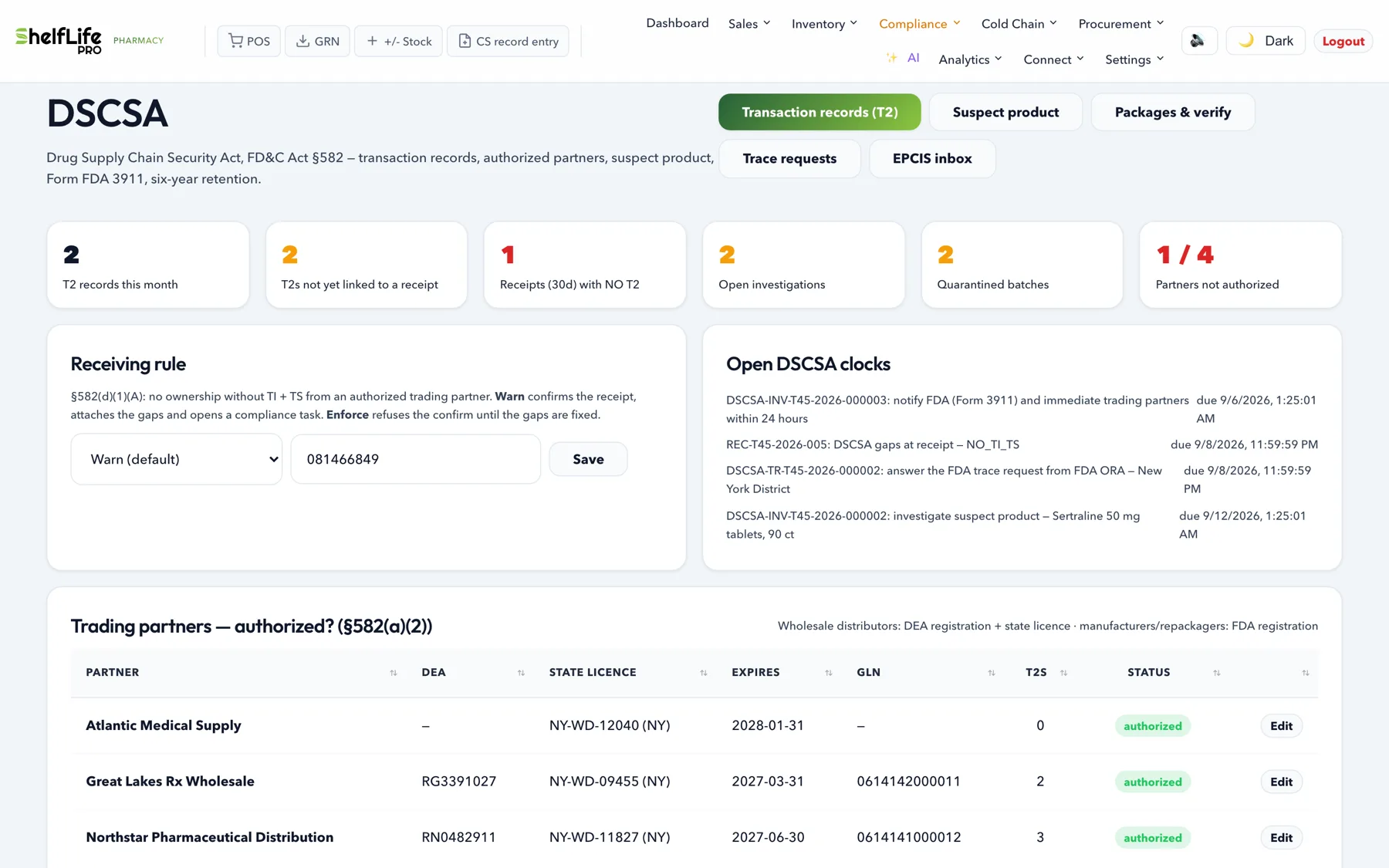Expand the Sales menu
This screenshot has width=1389, height=868.
(749, 24)
